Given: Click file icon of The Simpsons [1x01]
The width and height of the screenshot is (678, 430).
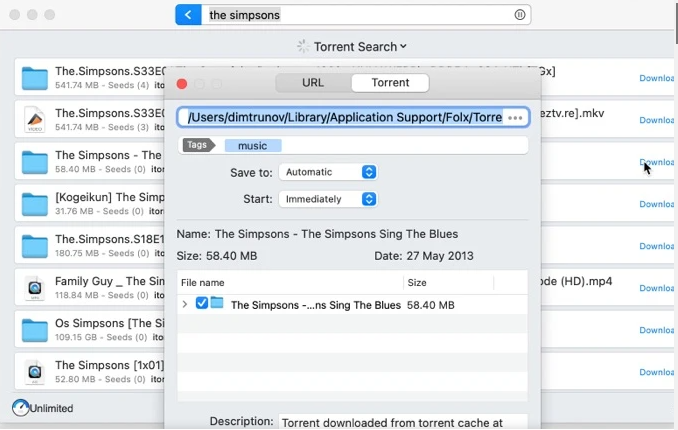Looking at the screenshot, I should (x=35, y=372).
